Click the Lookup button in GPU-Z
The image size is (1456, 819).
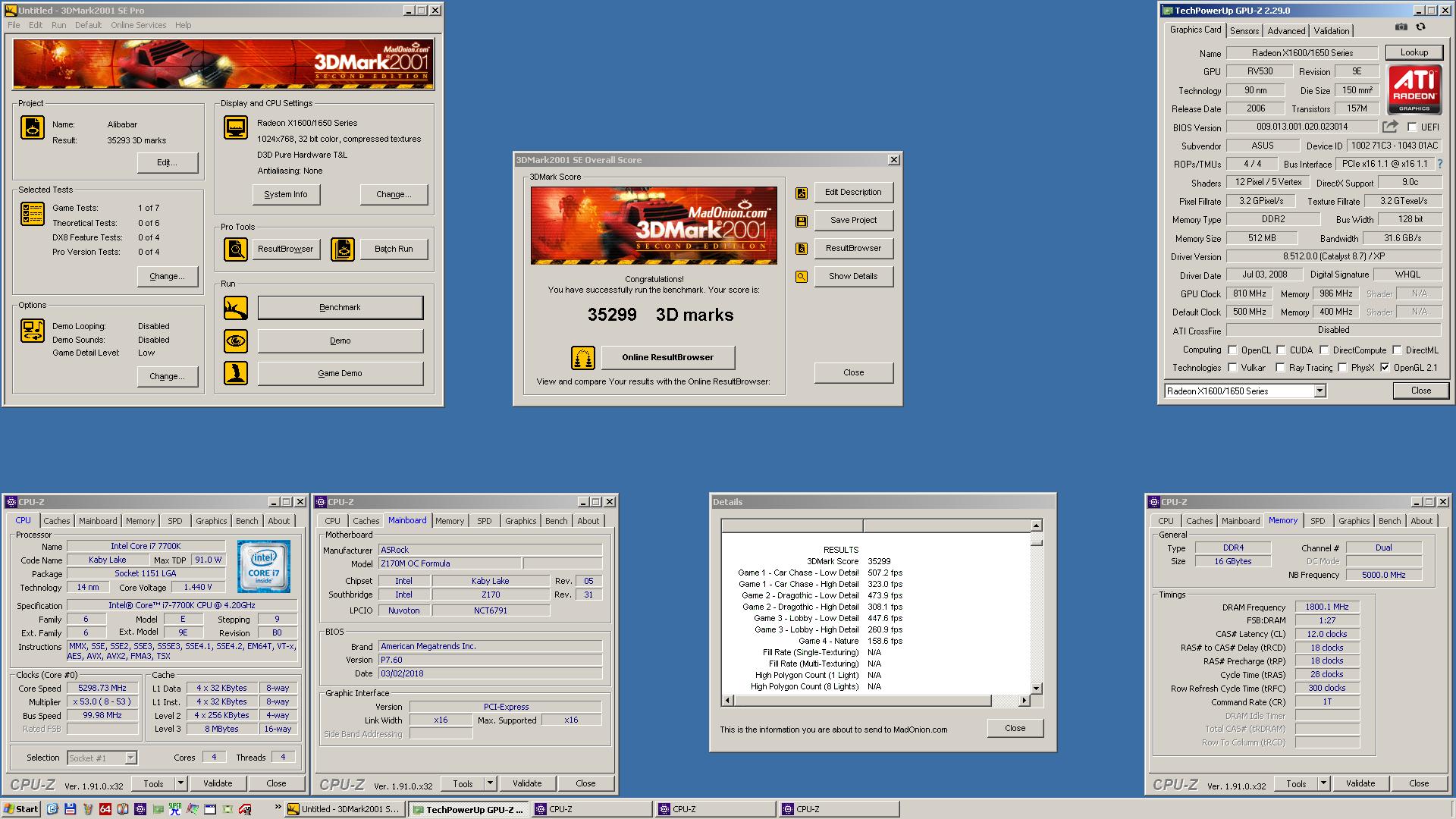pyautogui.click(x=1414, y=52)
